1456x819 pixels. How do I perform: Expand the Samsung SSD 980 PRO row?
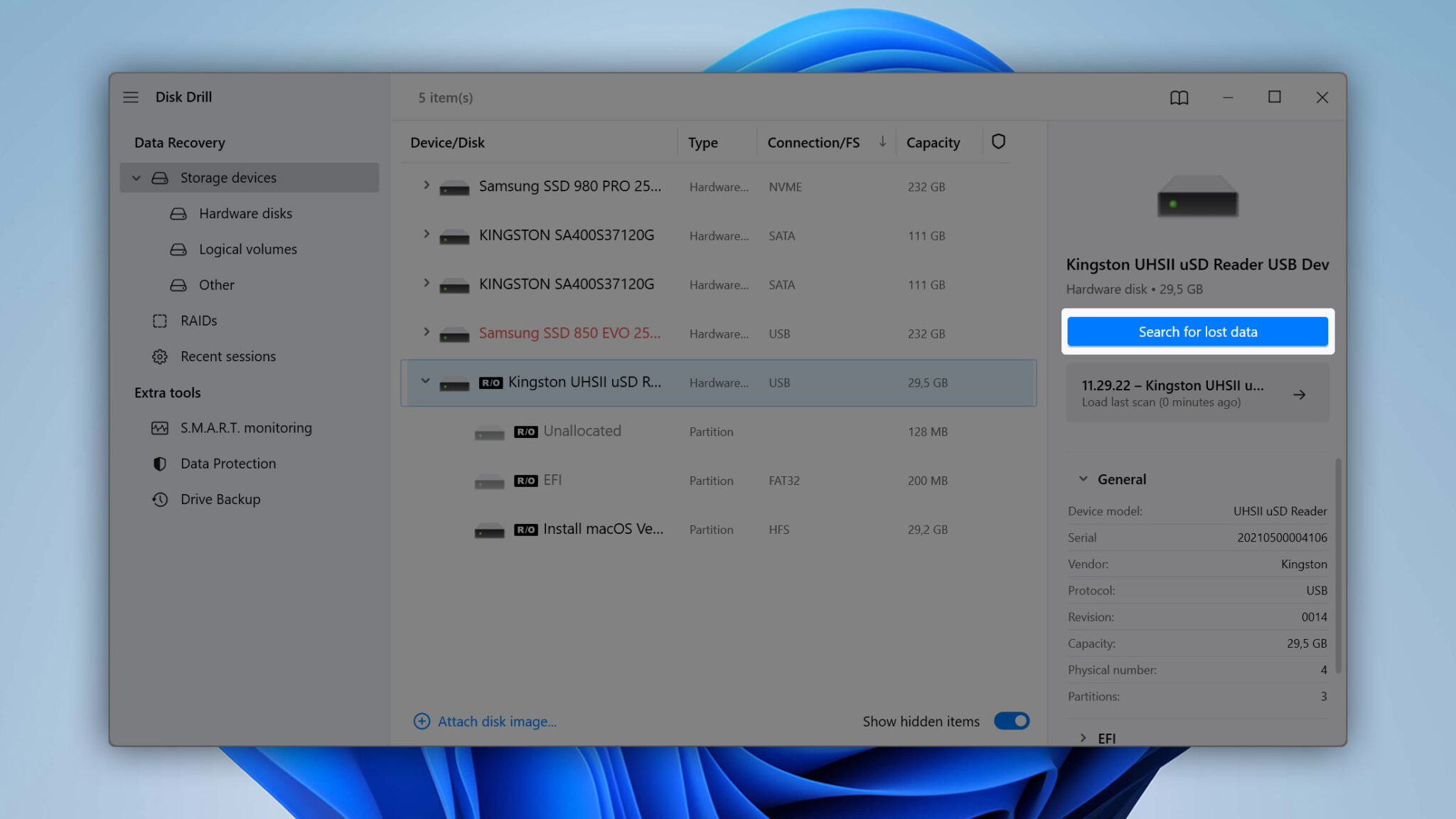(425, 185)
